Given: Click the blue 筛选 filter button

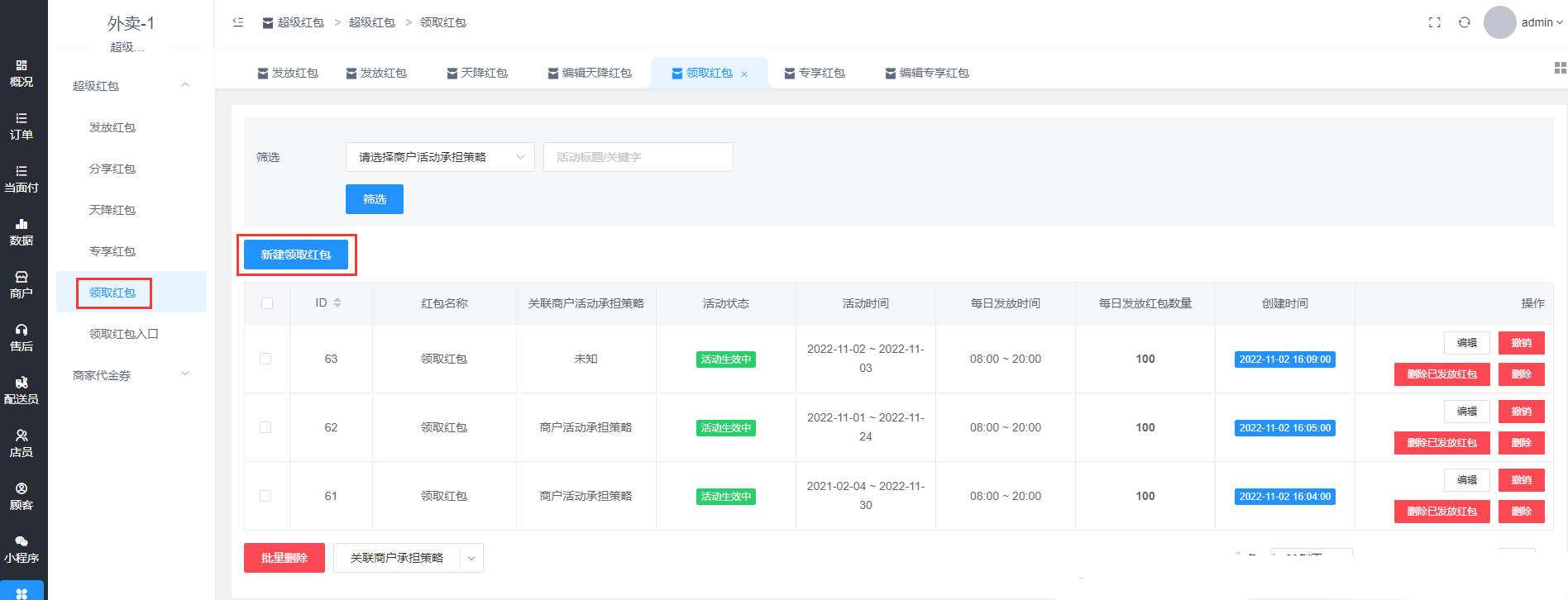Looking at the screenshot, I should pos(375,199).
